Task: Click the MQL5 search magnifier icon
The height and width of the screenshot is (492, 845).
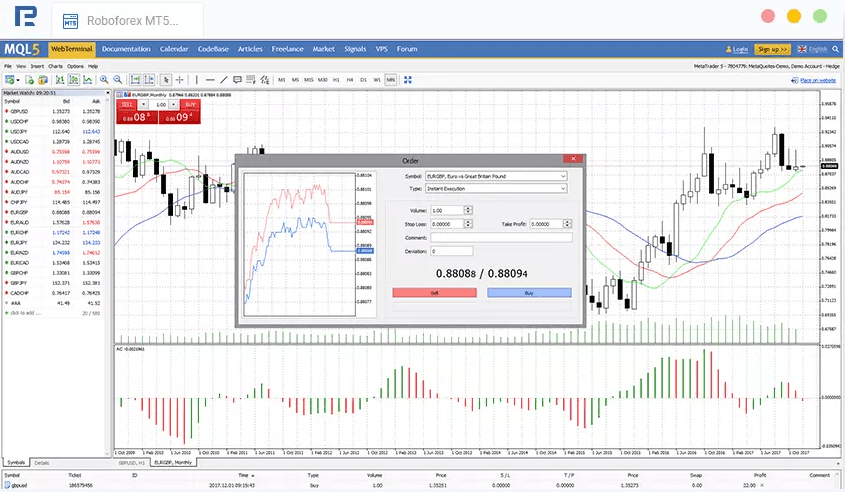Action: (x=835, y=49)
